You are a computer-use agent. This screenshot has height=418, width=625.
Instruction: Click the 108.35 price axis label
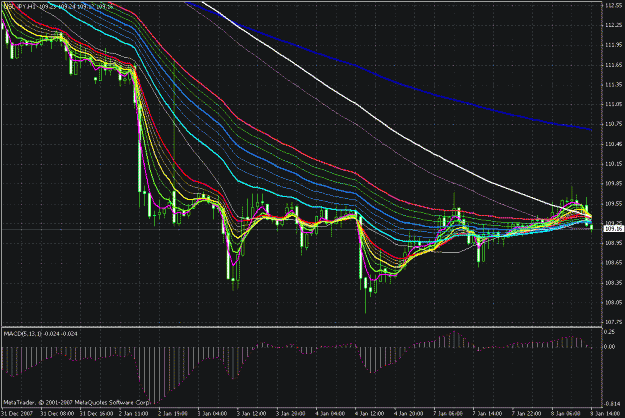point(614,283)
